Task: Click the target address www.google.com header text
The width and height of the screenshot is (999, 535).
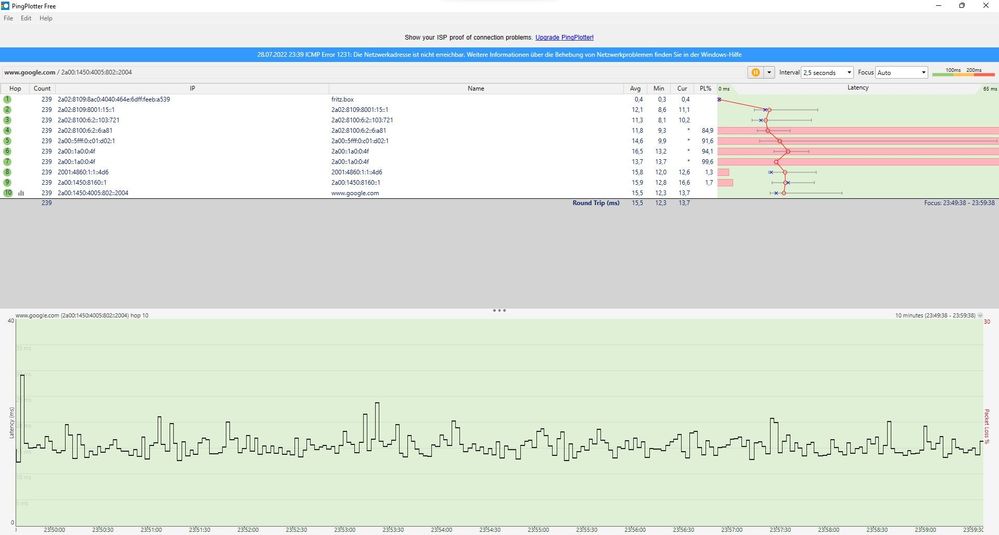Action: click(x=29, y=73)
